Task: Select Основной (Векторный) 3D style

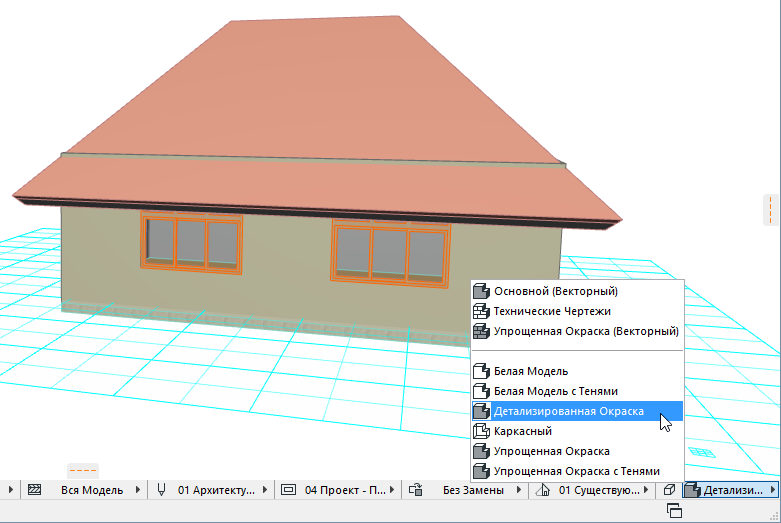Action: [577, 291]
